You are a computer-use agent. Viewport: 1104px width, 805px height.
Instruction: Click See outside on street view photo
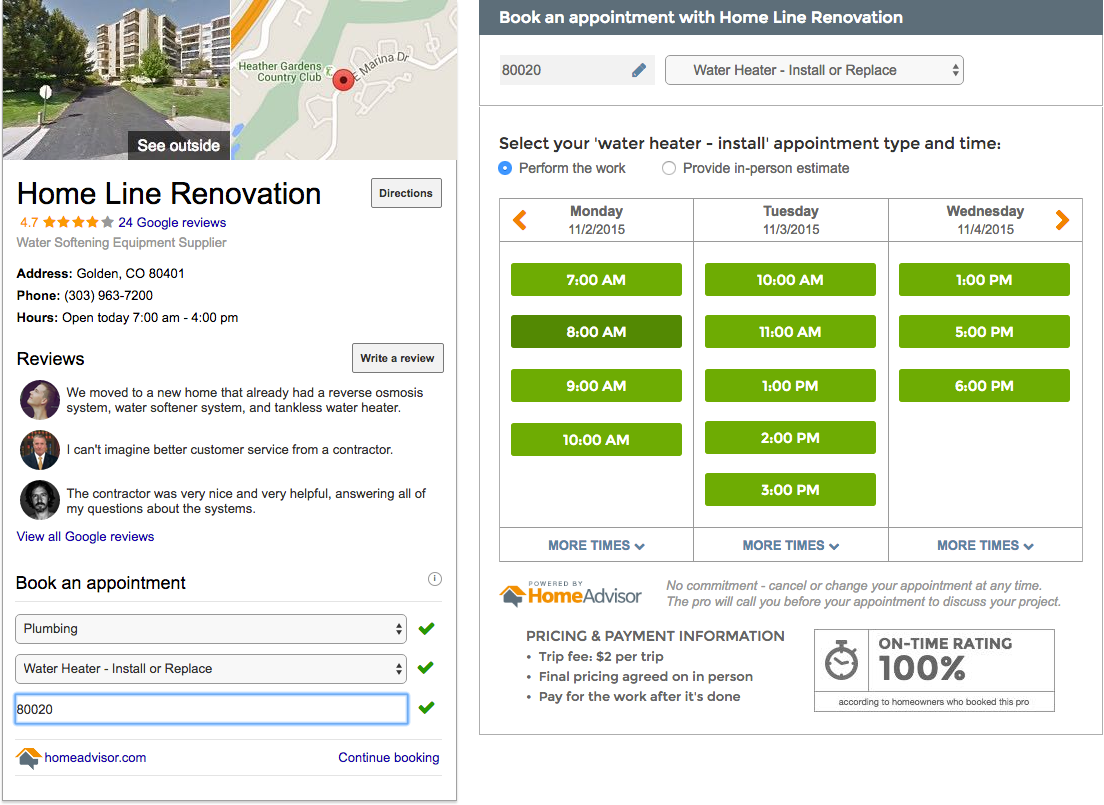[x=178, y=145]
